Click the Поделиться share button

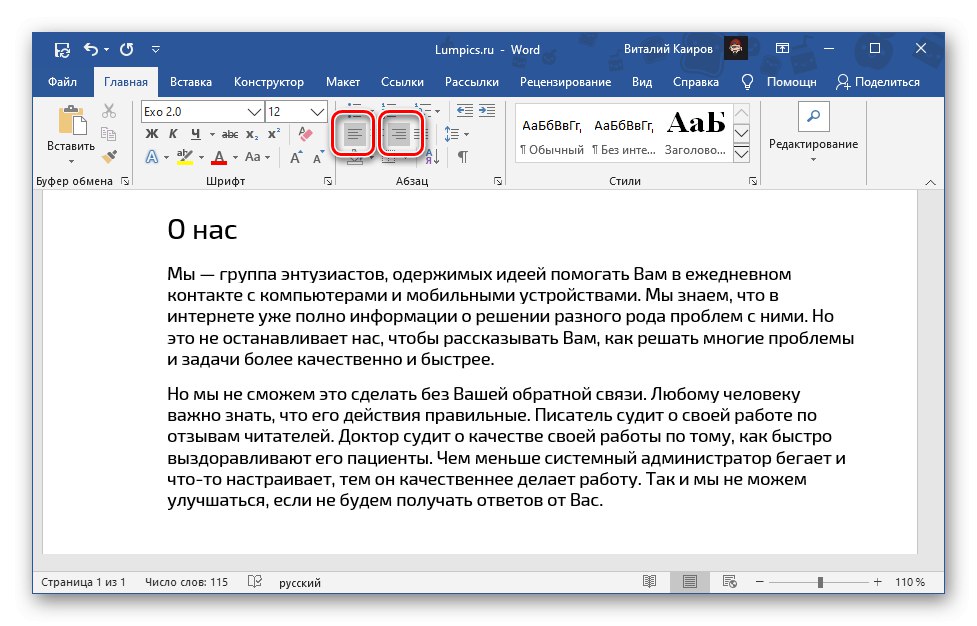coord(877,82)
